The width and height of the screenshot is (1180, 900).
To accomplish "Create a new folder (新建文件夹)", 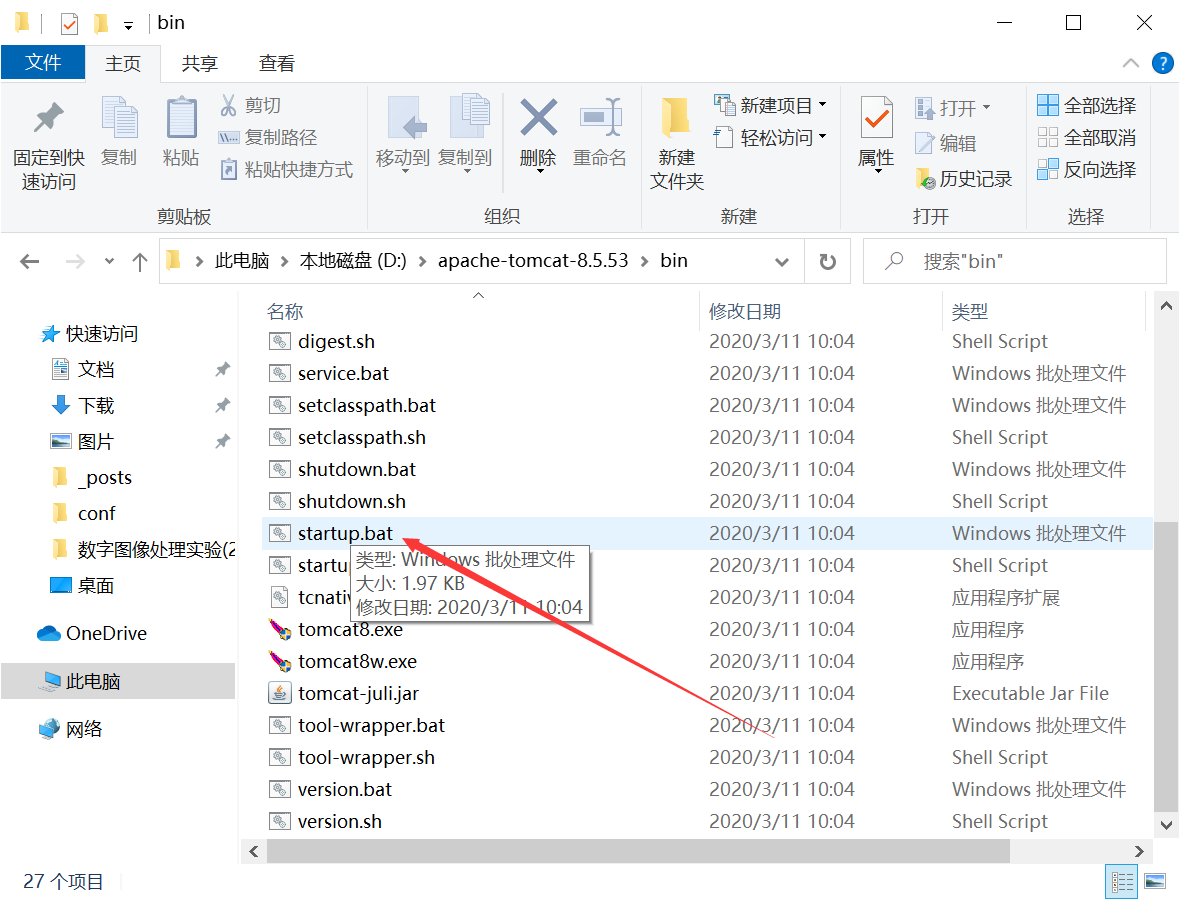I will 677,142.
